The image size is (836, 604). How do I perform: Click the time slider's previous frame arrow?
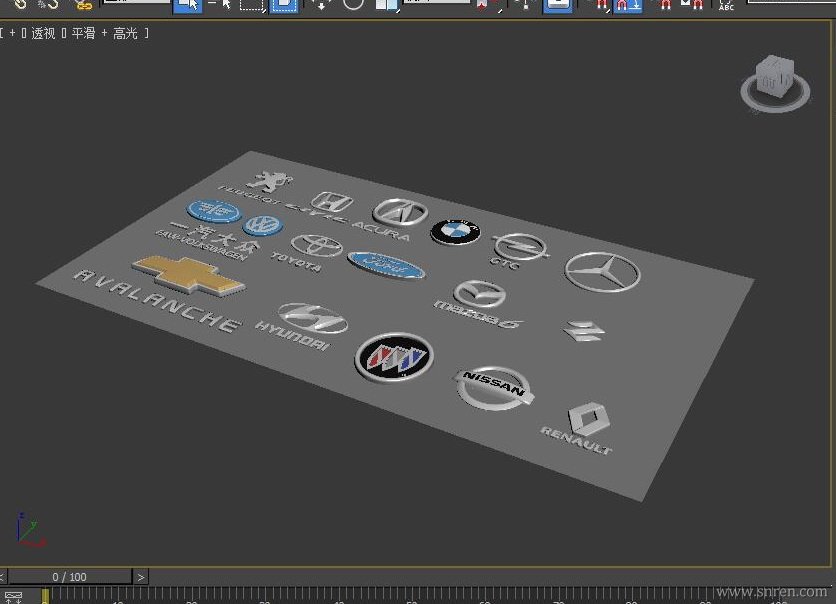pyautogui.click(x=4, y=577)
